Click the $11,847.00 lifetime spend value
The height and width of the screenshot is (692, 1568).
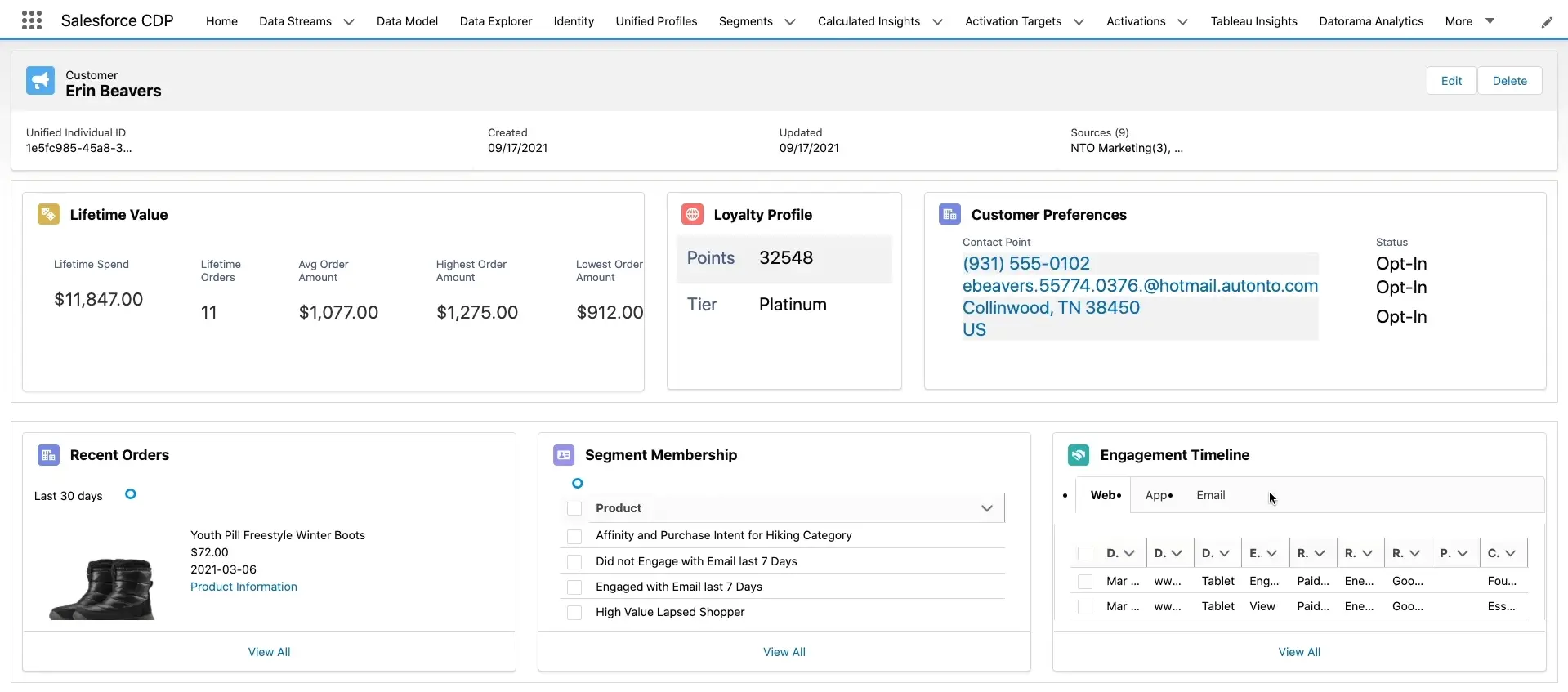point(99,300)
